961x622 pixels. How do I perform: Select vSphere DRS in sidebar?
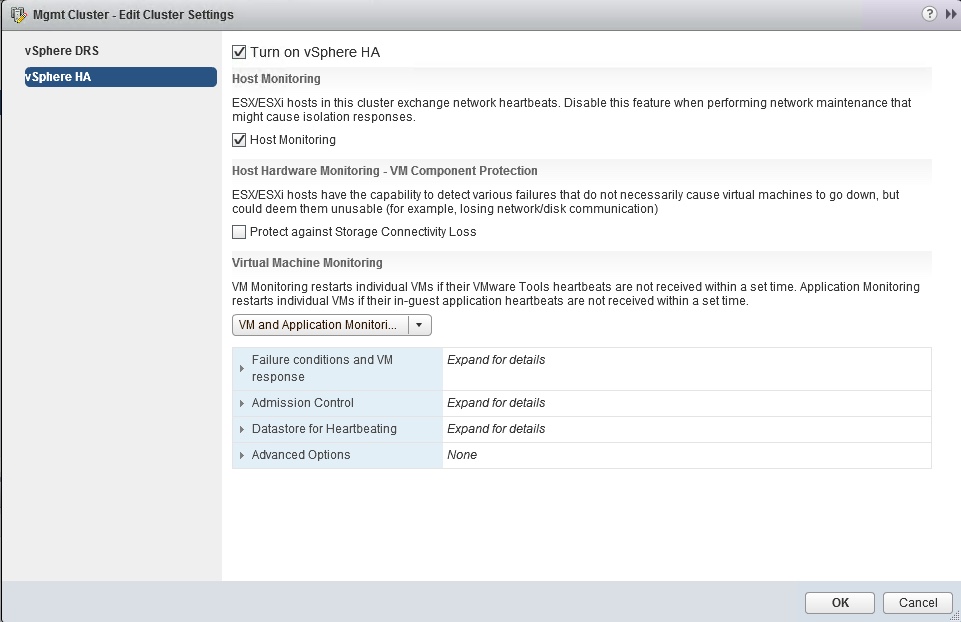tap(62, 51)
